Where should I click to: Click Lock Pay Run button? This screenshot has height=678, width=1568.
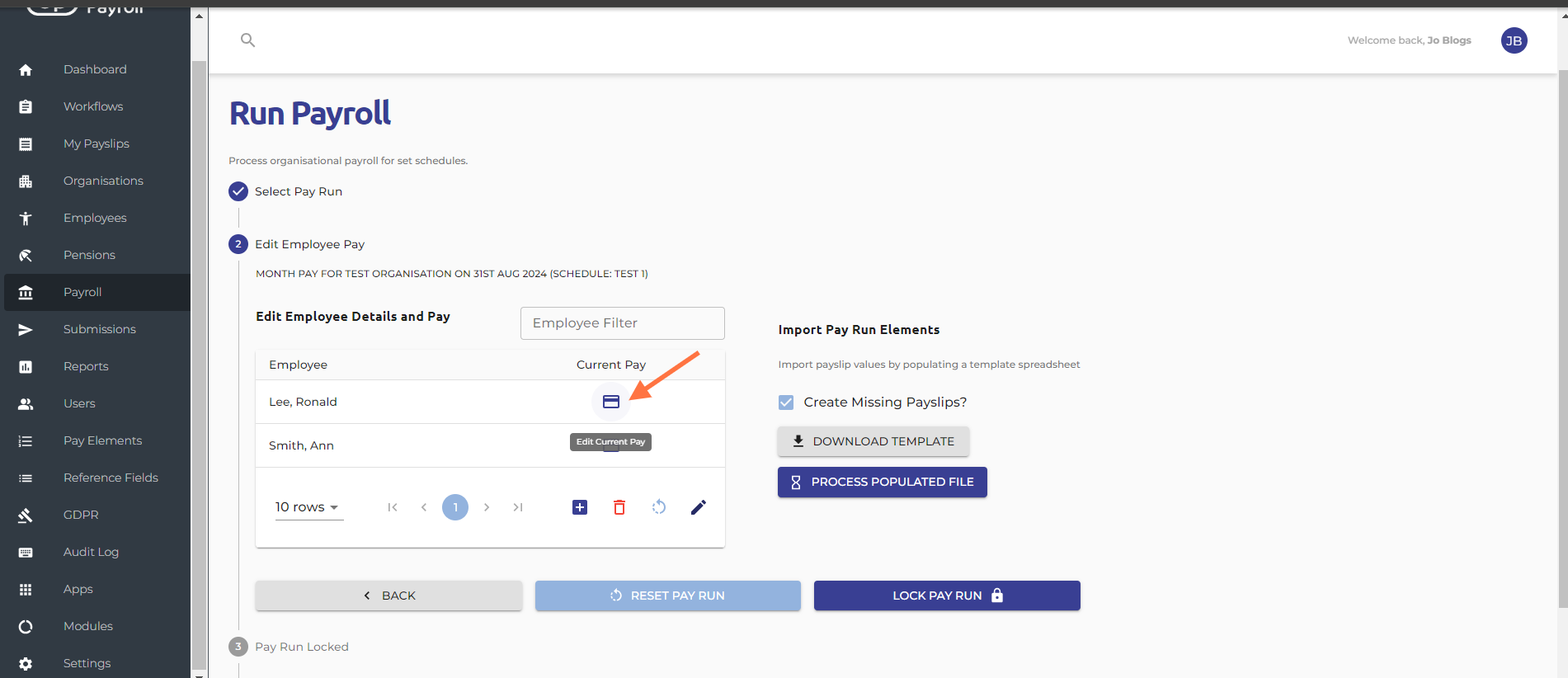[947, 596]
